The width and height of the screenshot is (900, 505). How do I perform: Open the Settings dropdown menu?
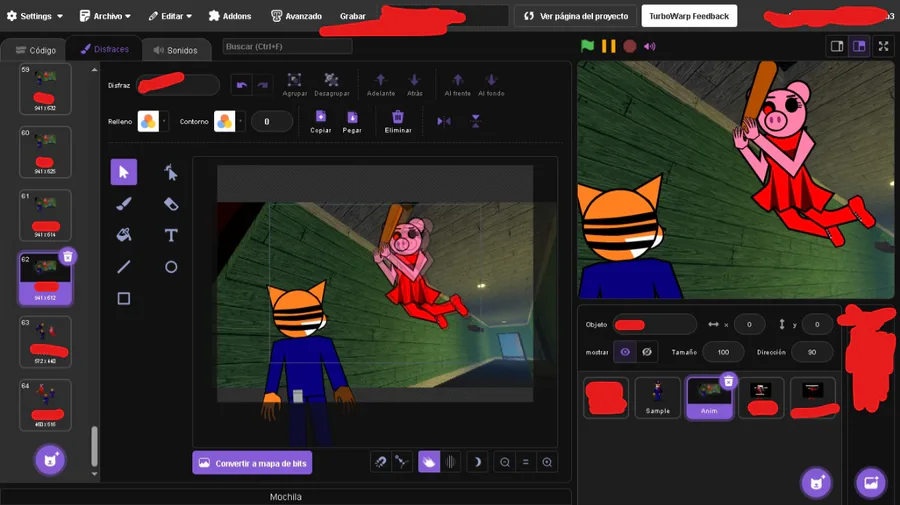(x=34, y=16)
